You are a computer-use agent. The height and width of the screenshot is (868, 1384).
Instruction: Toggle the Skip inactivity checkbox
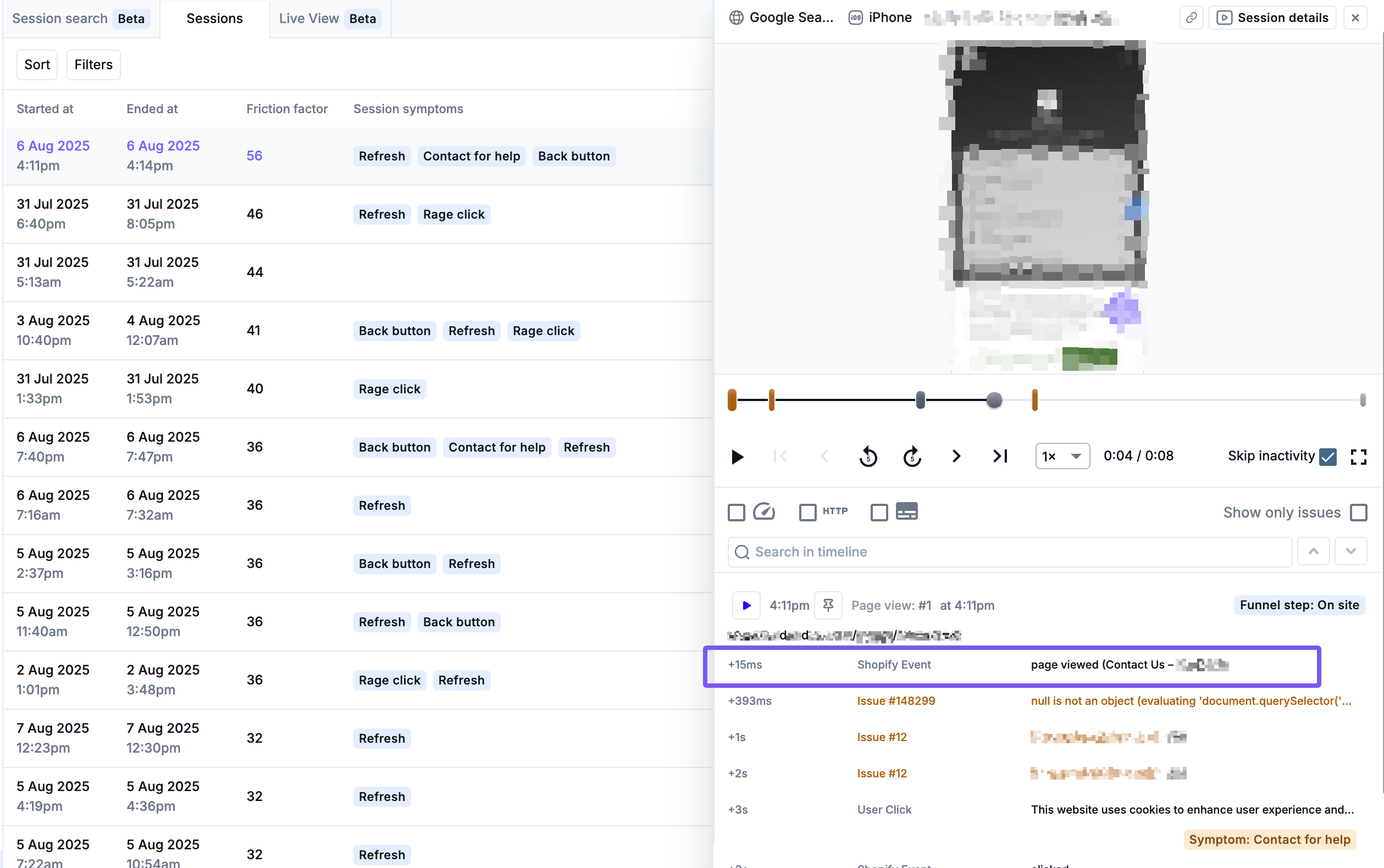1328,457
